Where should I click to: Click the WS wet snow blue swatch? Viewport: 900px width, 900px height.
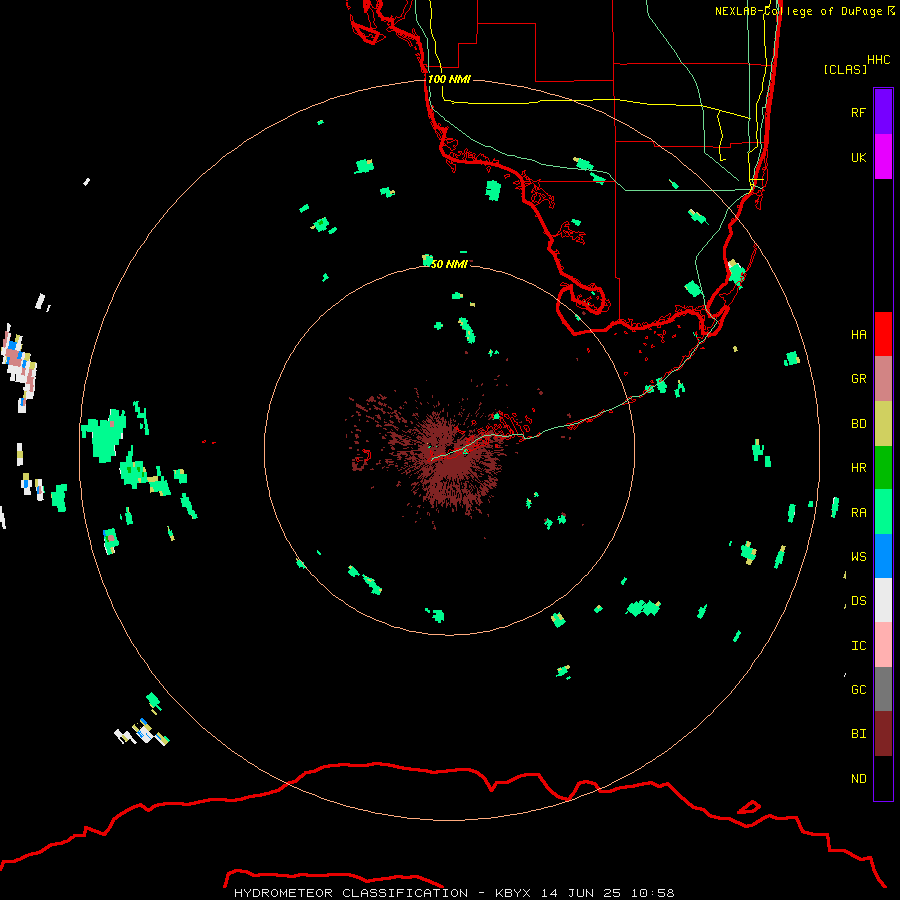[x=883, y=556]
